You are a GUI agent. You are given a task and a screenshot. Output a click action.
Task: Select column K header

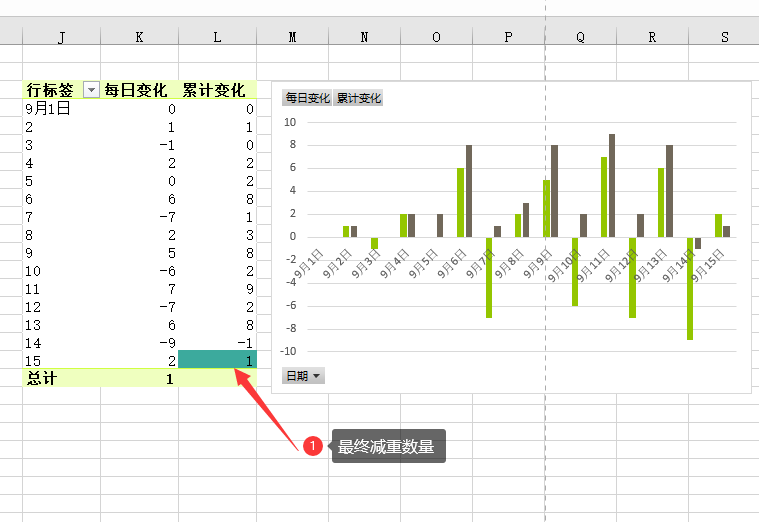point(139,37)
